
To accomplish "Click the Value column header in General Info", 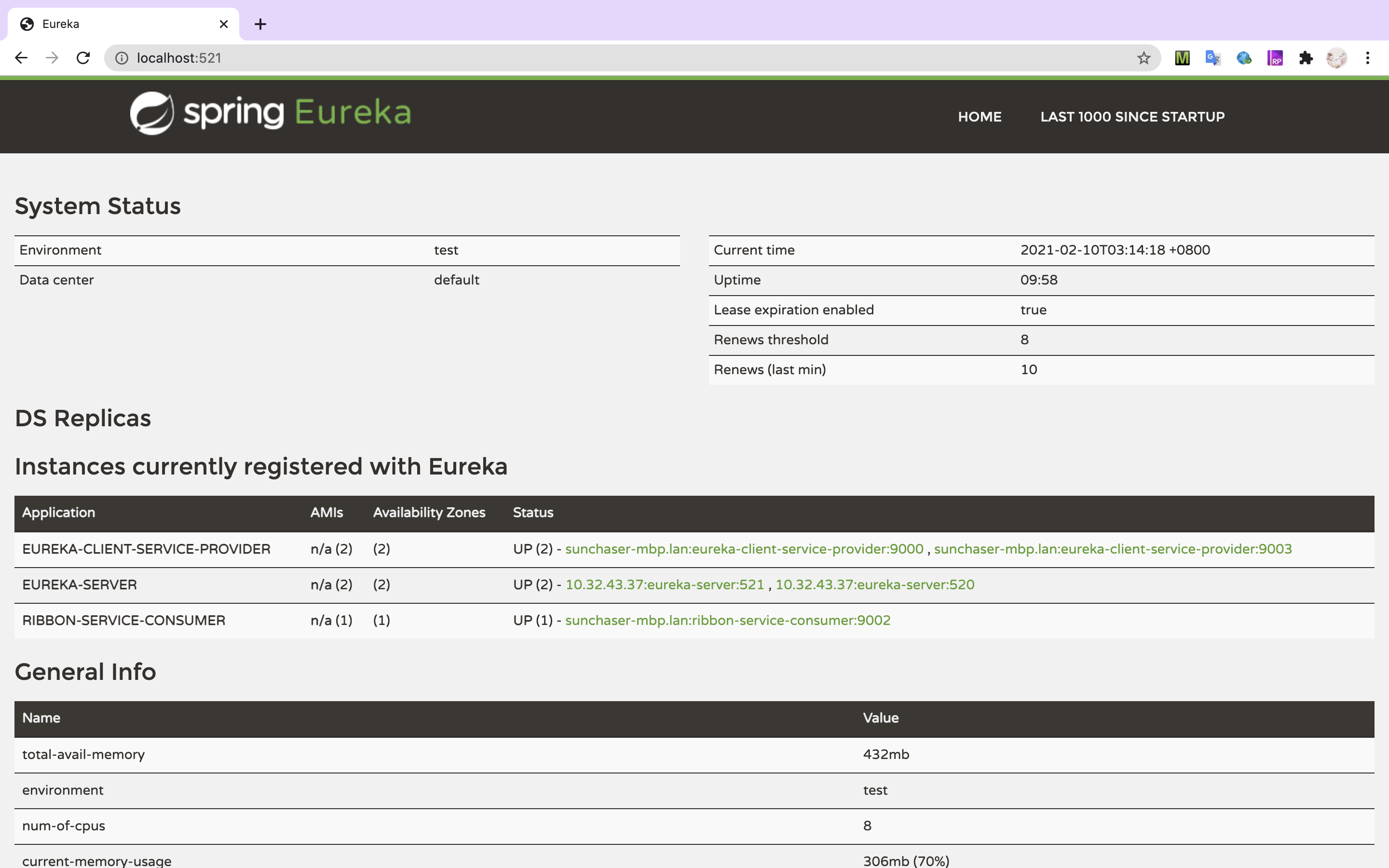I will (881, 718).
